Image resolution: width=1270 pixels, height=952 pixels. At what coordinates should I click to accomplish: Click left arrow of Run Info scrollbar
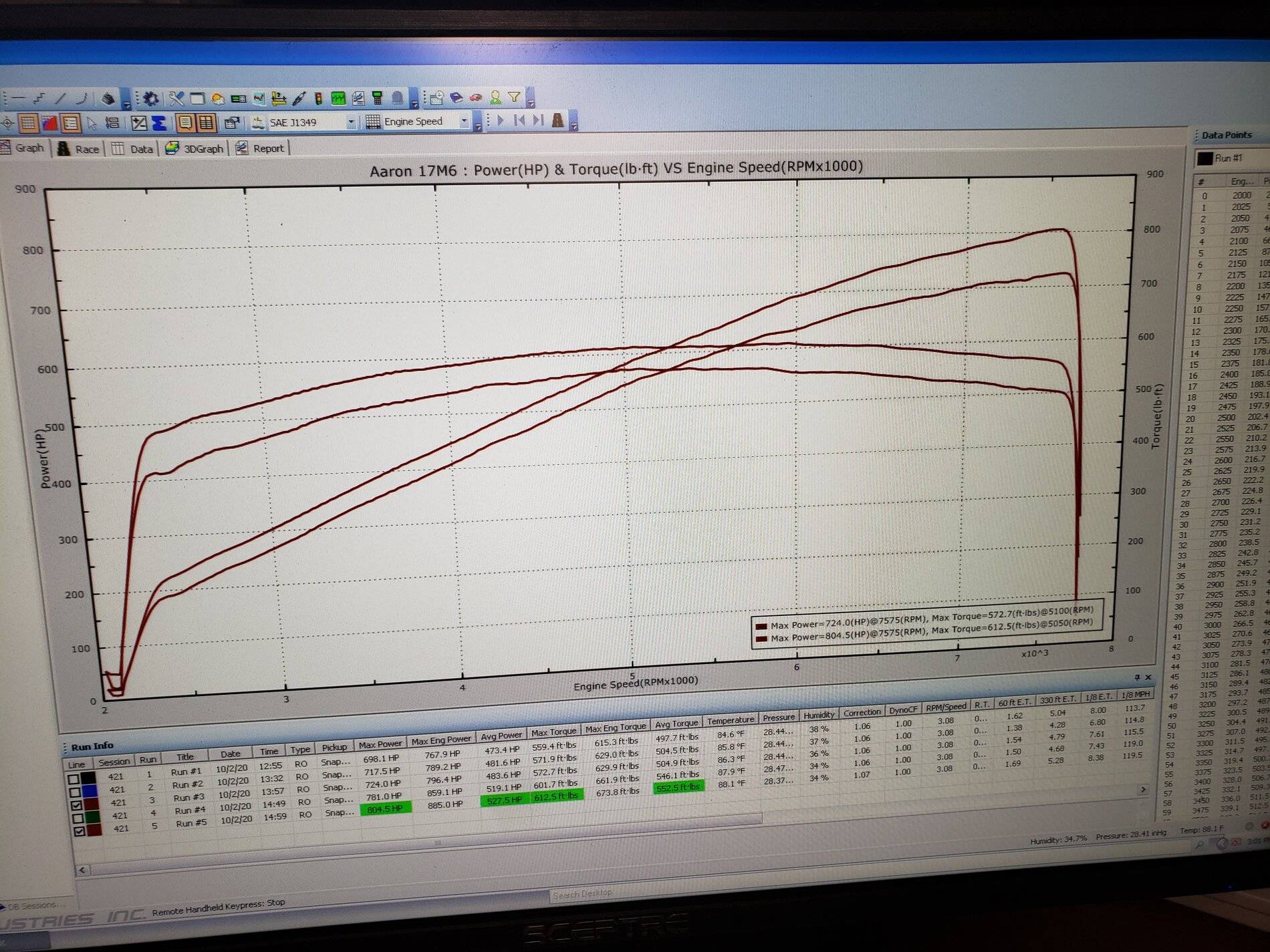(x=82, y=870)
